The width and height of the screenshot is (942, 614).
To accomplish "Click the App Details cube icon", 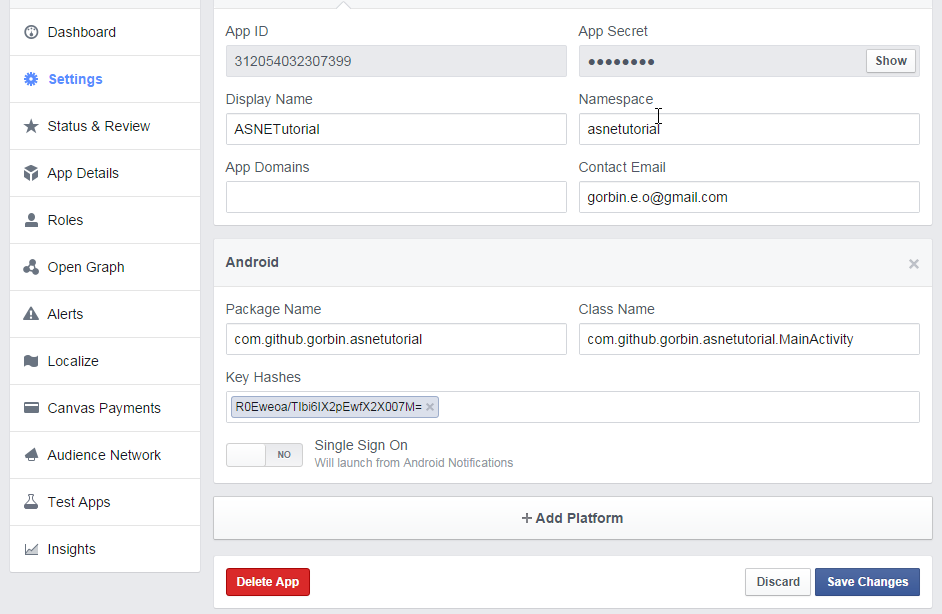I will (31, 173).
